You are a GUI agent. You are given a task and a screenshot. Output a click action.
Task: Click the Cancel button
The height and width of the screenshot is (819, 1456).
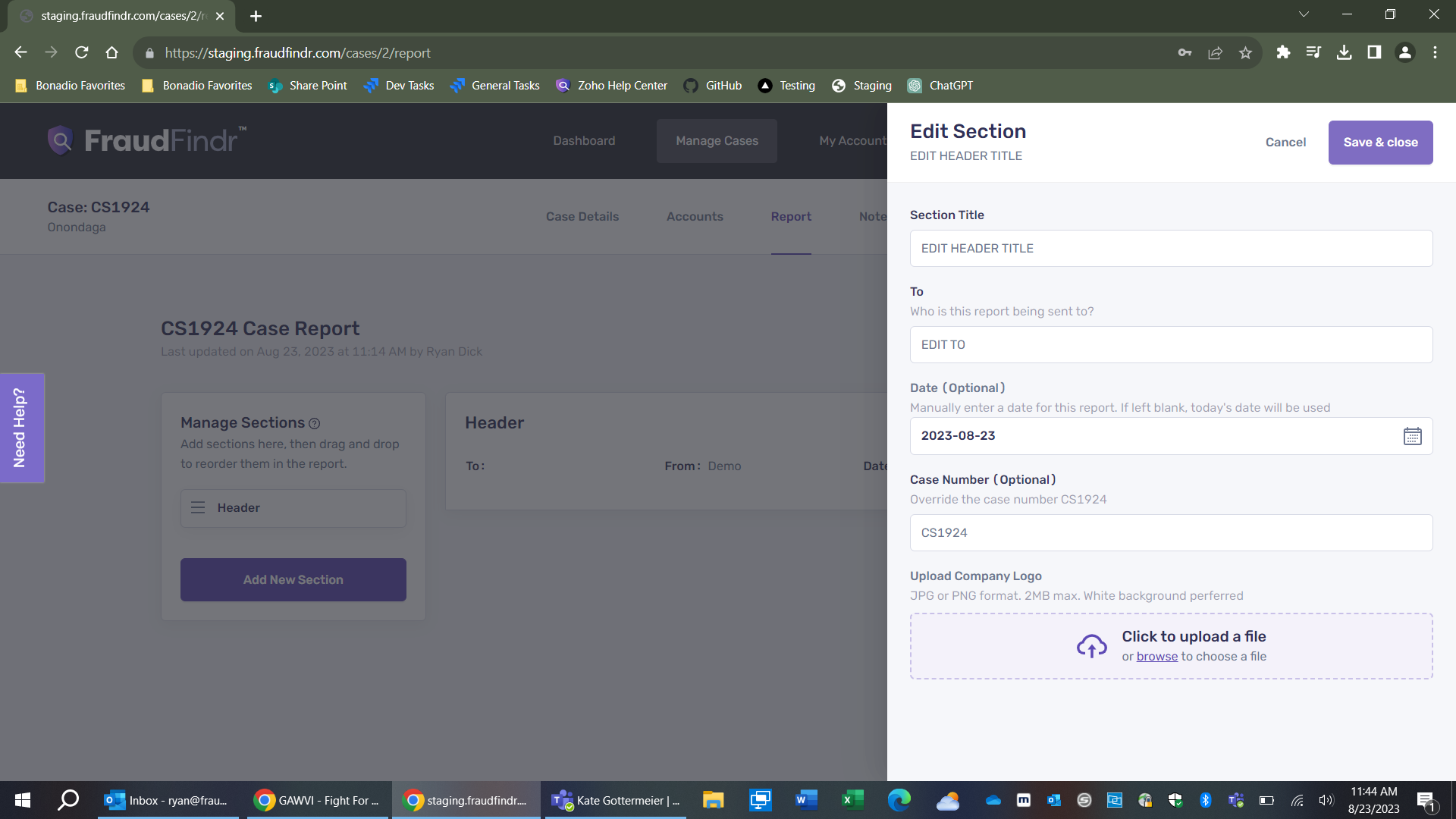[1285, 143]
